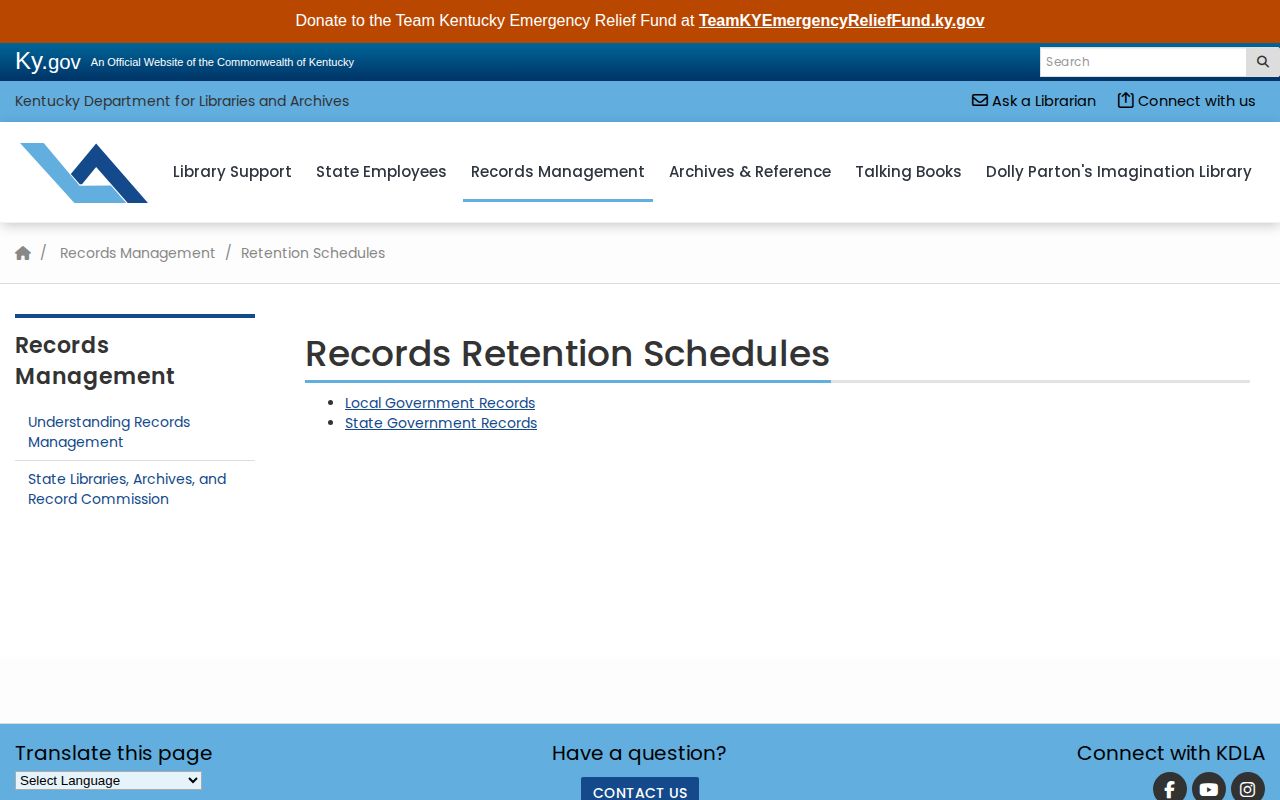
Task: Open the home breadcrumb icon
Action: (x=23, y=253)
